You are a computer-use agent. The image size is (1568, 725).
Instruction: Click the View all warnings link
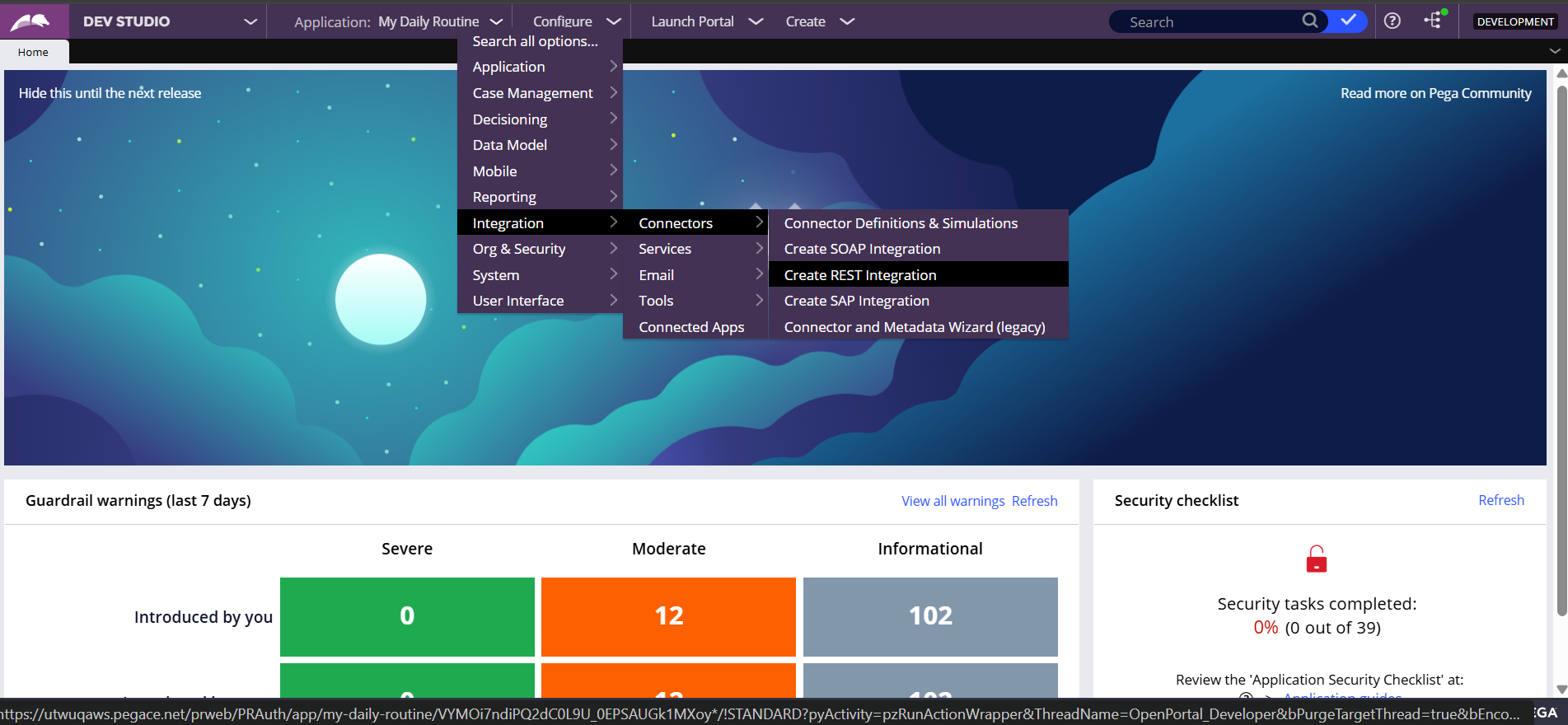click(x=953, y=501)
